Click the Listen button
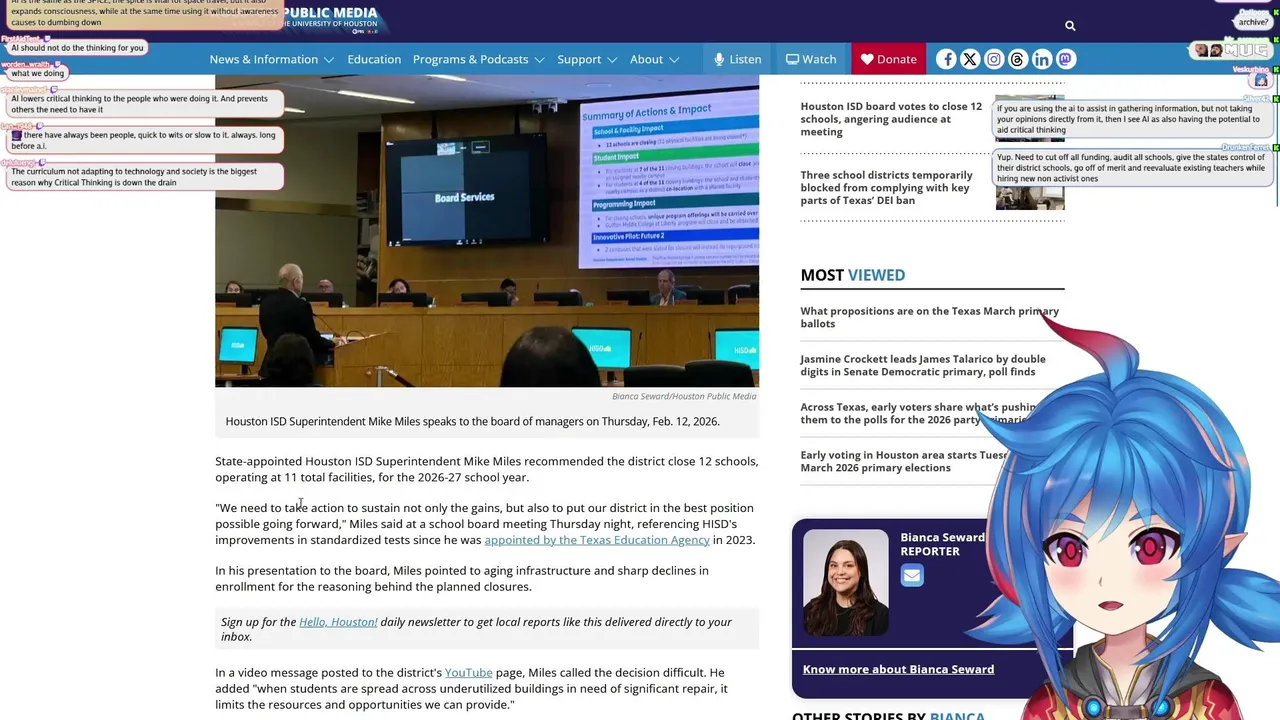The width and height of the screenshot is (1280, 720). click(737, 59)
